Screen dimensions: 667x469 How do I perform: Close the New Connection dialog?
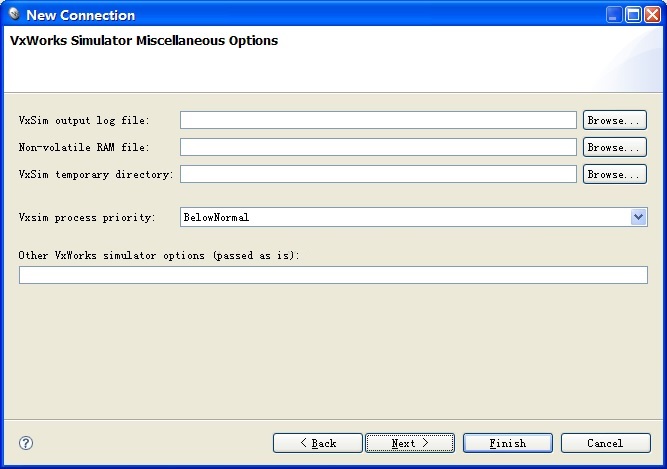[652, 15]
